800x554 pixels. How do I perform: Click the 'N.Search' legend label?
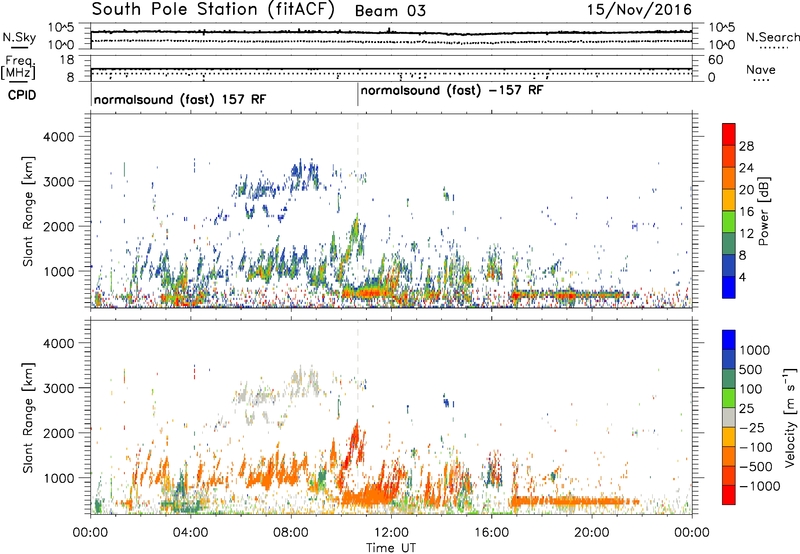[x=773, y=37]
